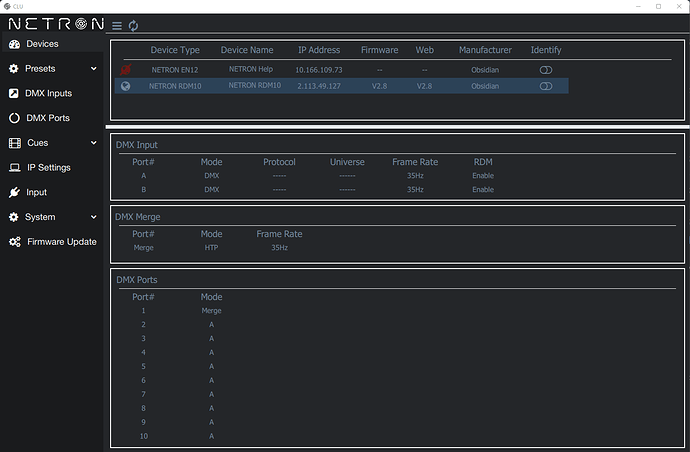Click the Device Name column header

(x=247, y=50)
